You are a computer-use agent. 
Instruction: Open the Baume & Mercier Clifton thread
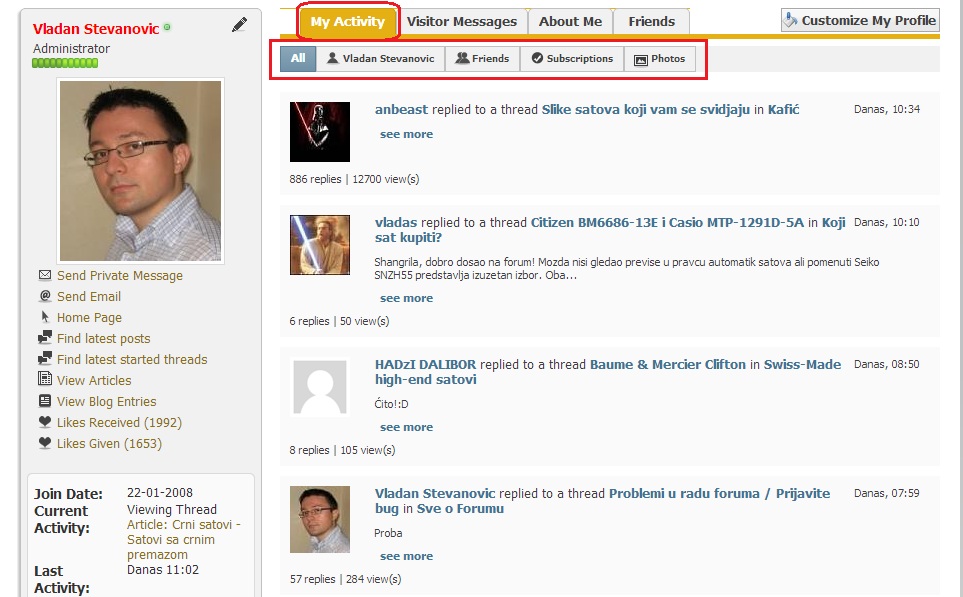point(667,364)
